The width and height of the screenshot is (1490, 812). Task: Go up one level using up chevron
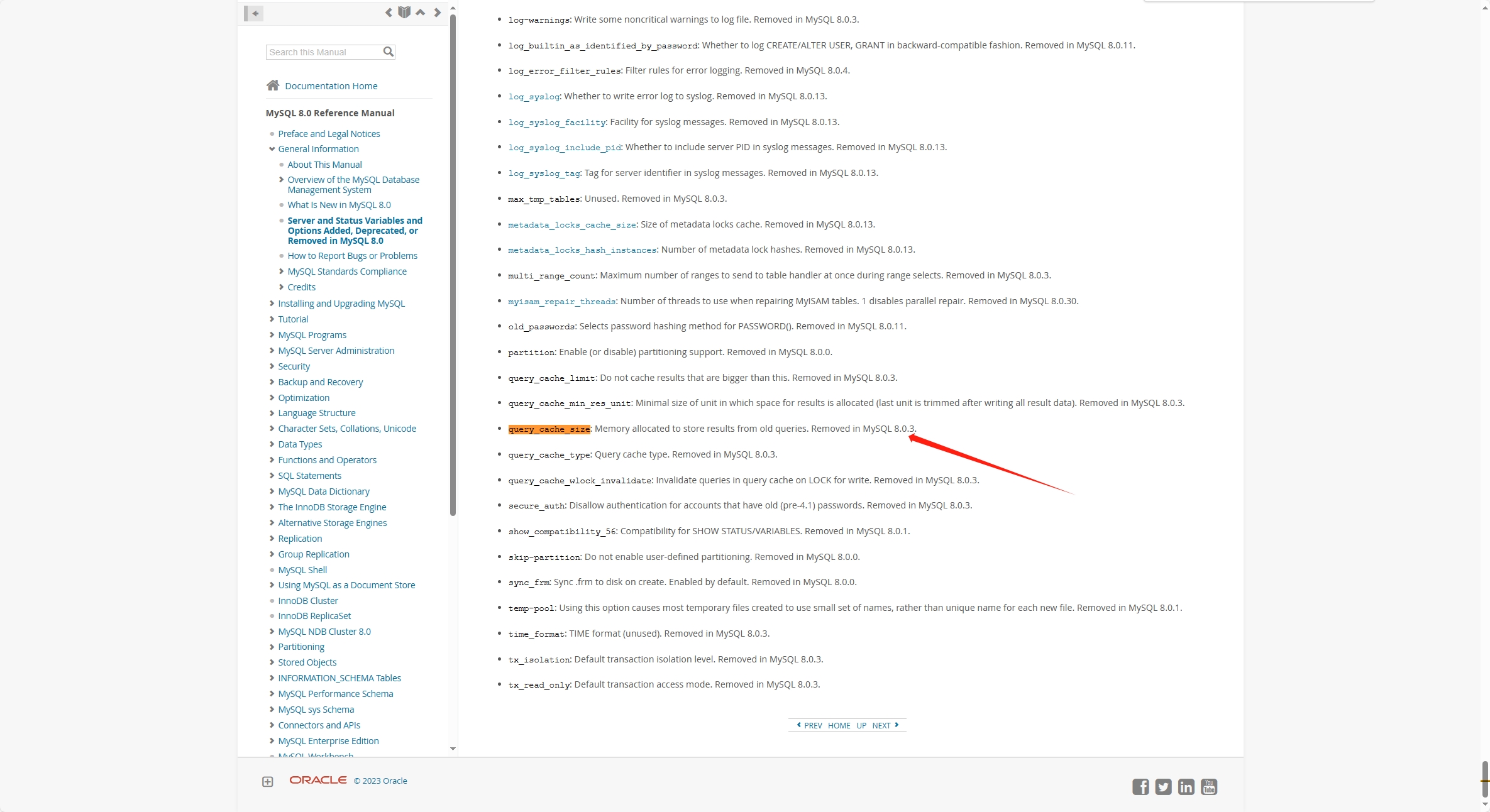(x=420, y=13)
